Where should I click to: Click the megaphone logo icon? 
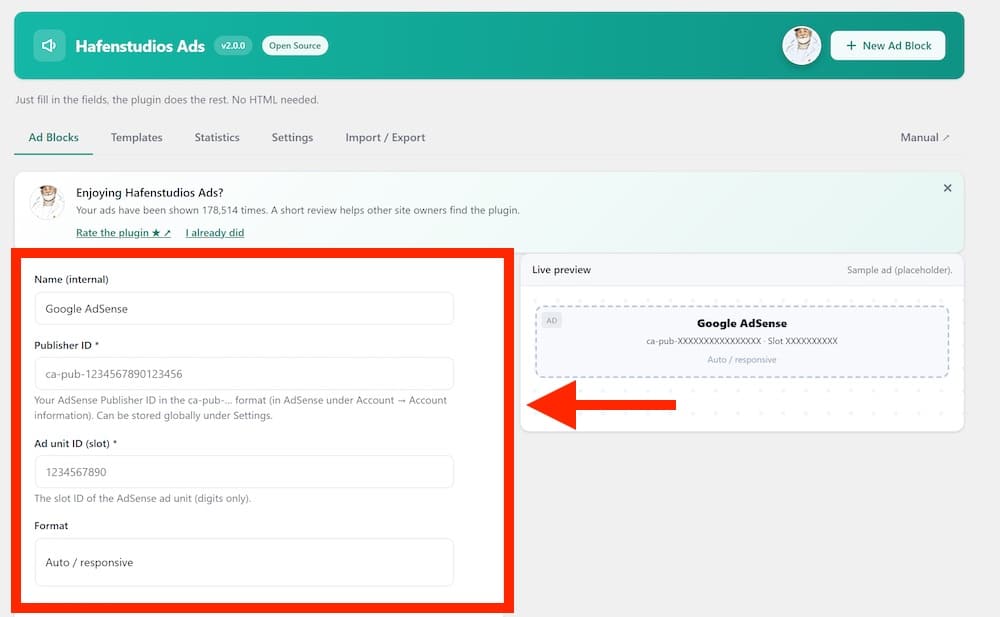49,45
